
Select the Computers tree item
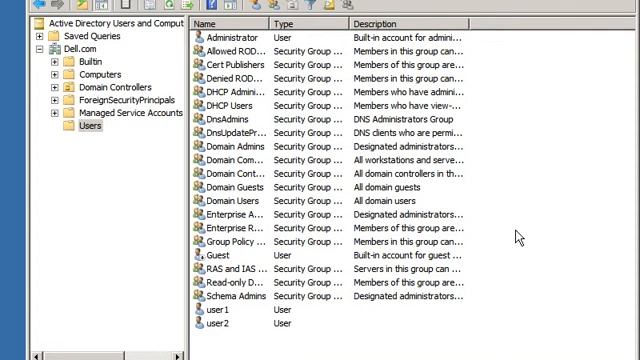click(100, 75)
